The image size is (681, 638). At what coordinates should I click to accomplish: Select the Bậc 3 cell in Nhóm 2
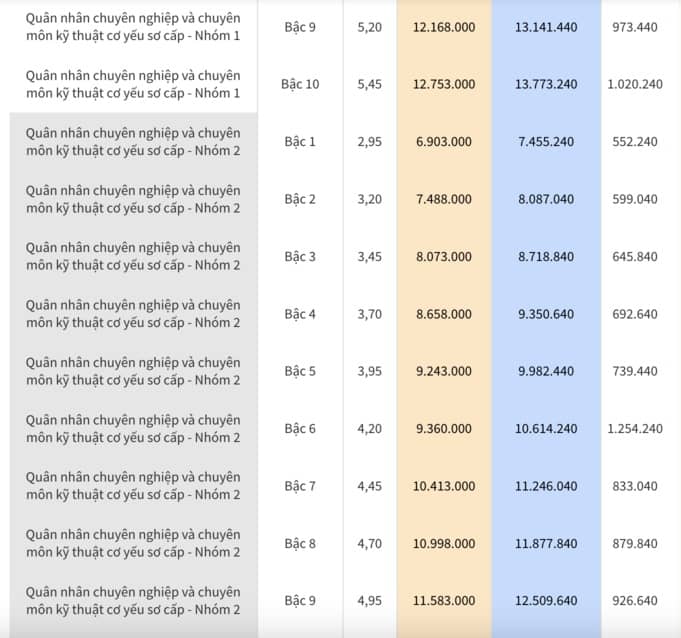[300, 257]
